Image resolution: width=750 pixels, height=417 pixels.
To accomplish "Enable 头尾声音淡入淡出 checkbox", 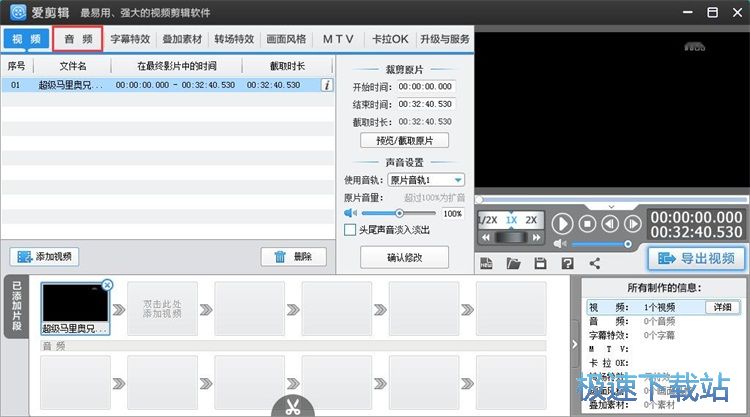I will 350,230.
